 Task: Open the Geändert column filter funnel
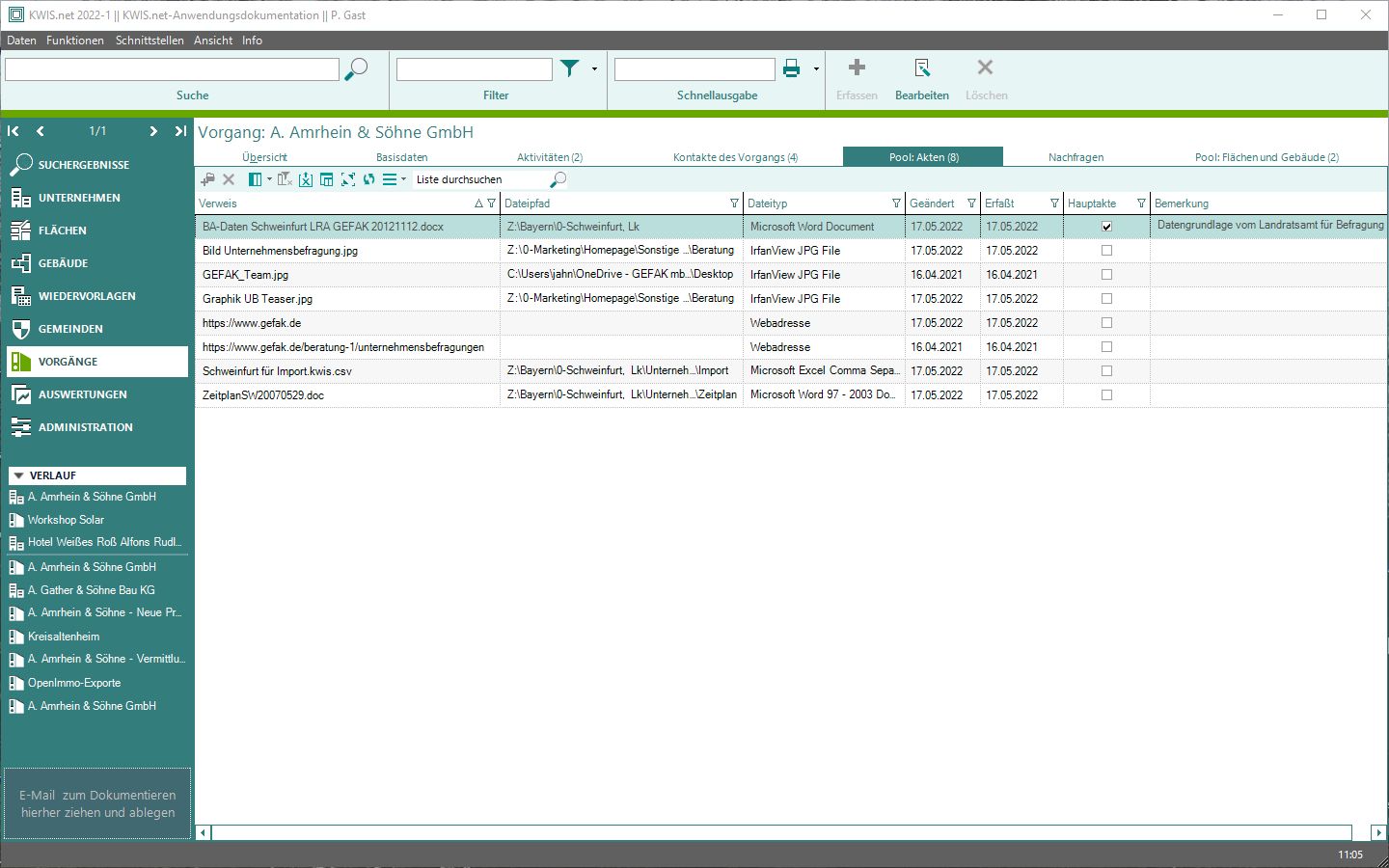(971, 203)
